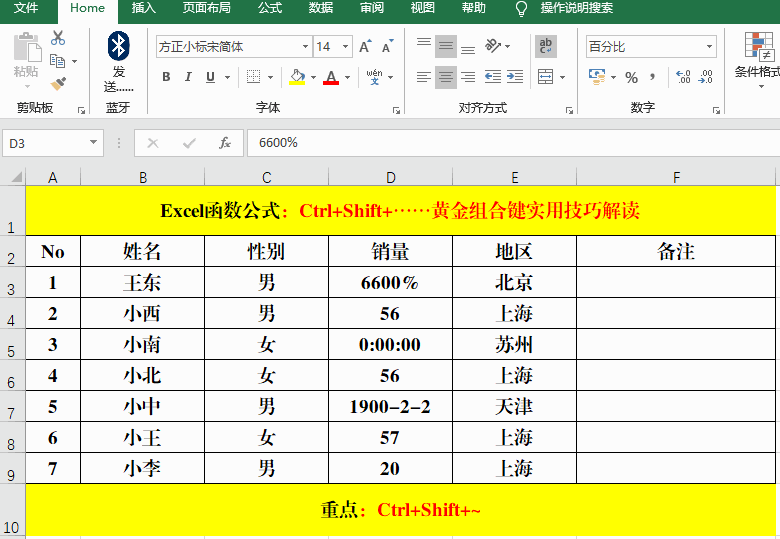Click the text orientation icon
780x539 pixels.
click(492, 46)
